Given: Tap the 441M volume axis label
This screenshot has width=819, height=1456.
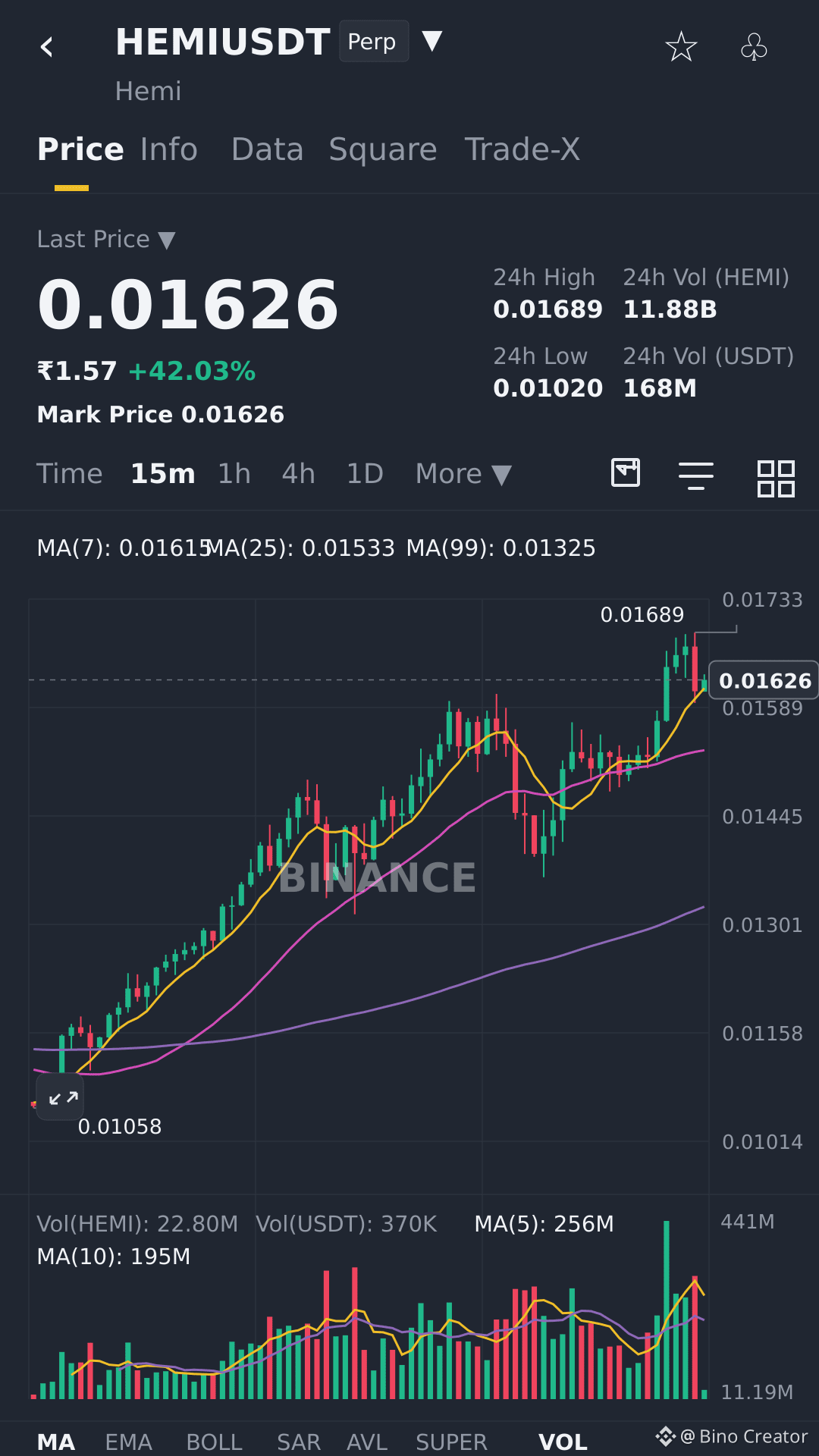Looking at the screenshot, I should (x=748, y=1222).
